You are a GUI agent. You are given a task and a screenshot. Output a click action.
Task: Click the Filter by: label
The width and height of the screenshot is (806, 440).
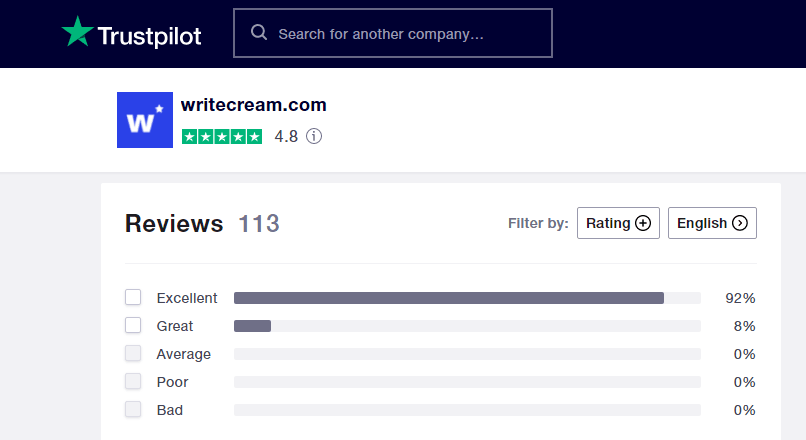[538, 223]
